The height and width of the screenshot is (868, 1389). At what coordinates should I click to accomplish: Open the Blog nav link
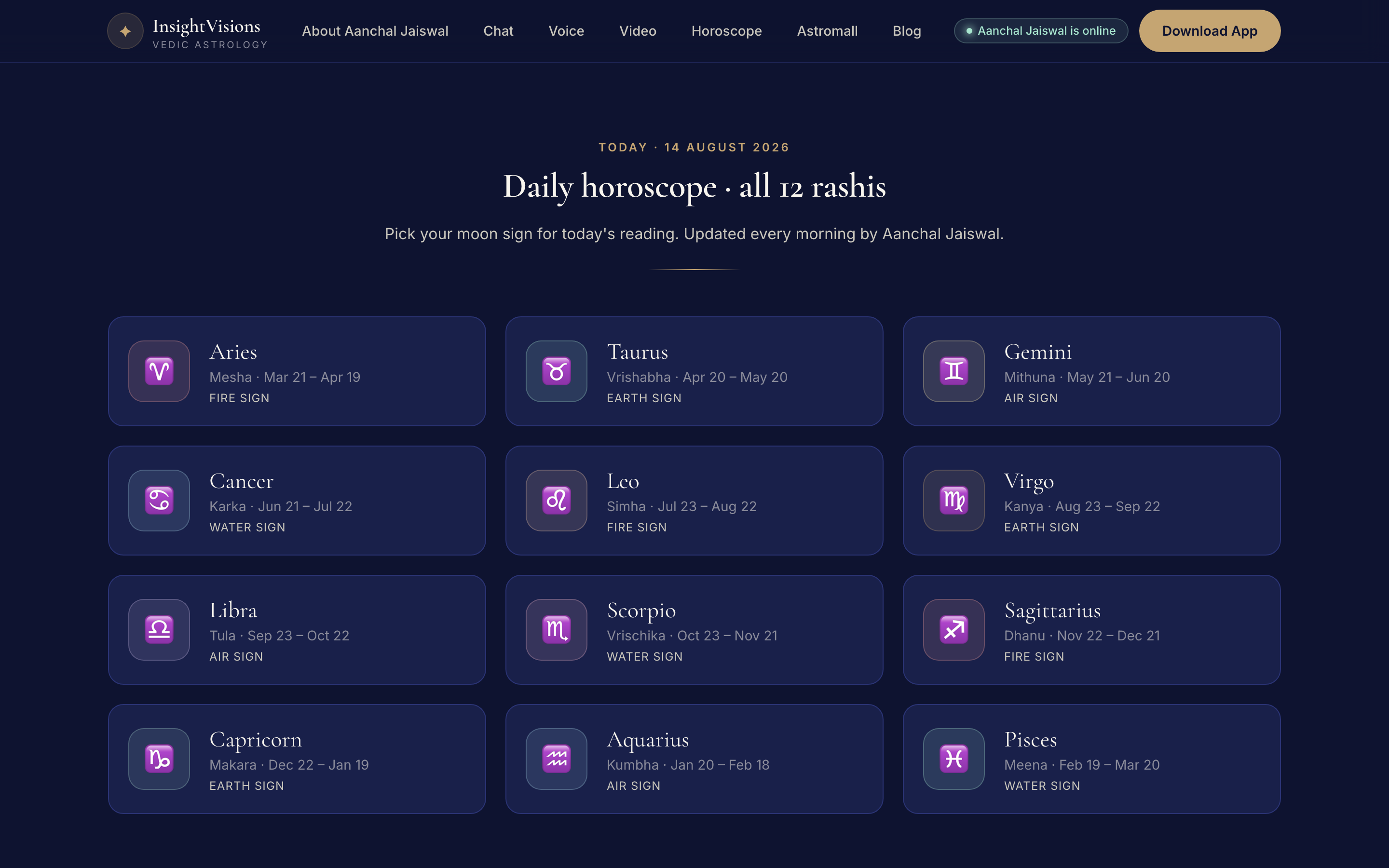point(907,31)
